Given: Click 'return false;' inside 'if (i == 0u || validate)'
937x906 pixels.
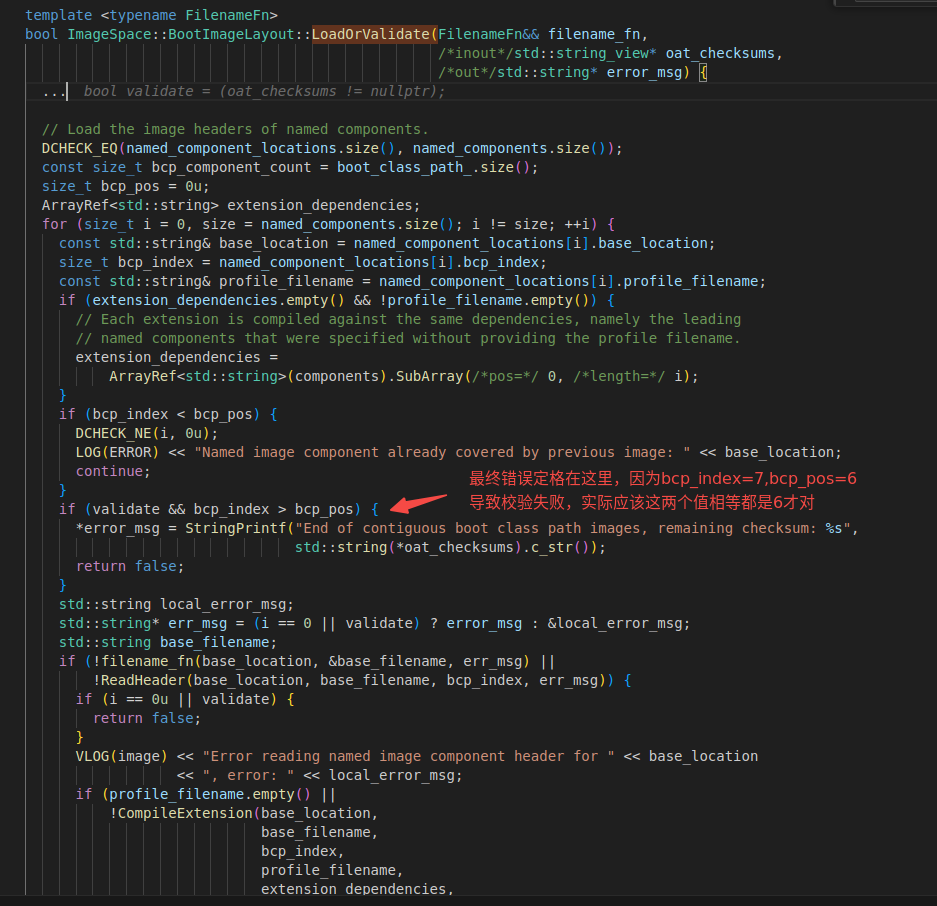Looking at the screenshot, I should [147, 719].
